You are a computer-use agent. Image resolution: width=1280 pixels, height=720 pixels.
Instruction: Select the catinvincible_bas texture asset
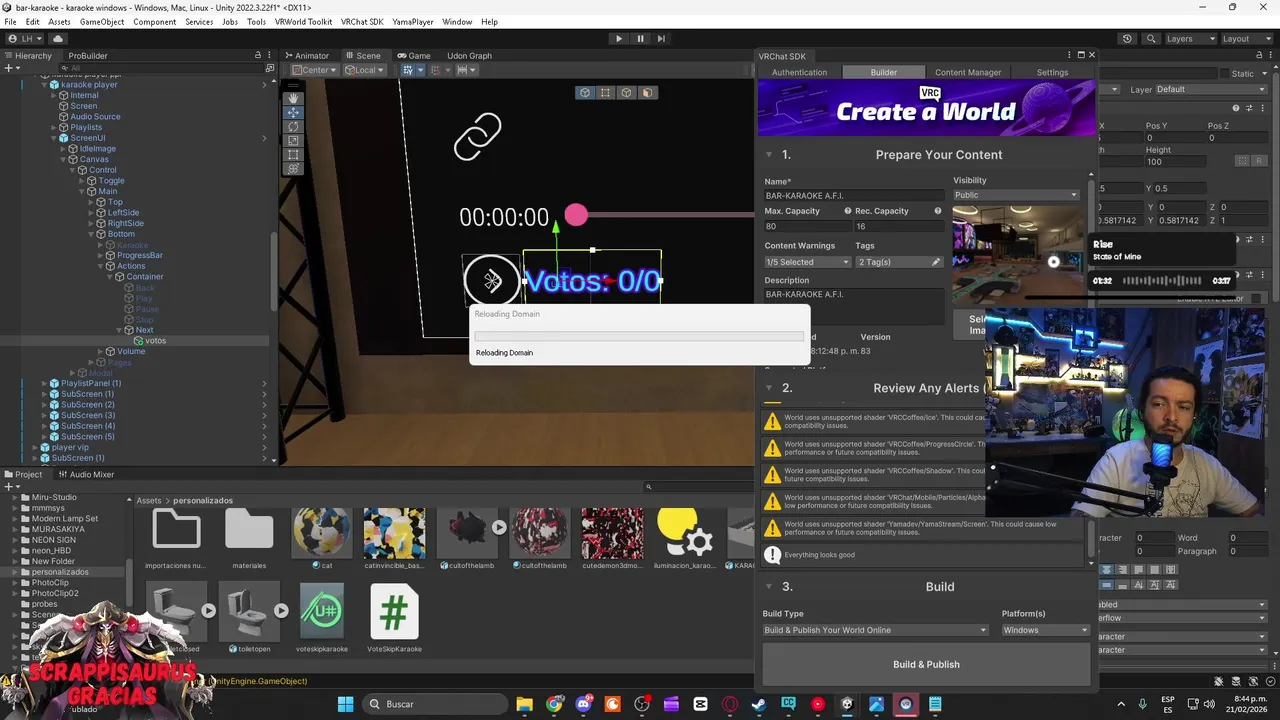pyautogui.click(x=394, y=540)
